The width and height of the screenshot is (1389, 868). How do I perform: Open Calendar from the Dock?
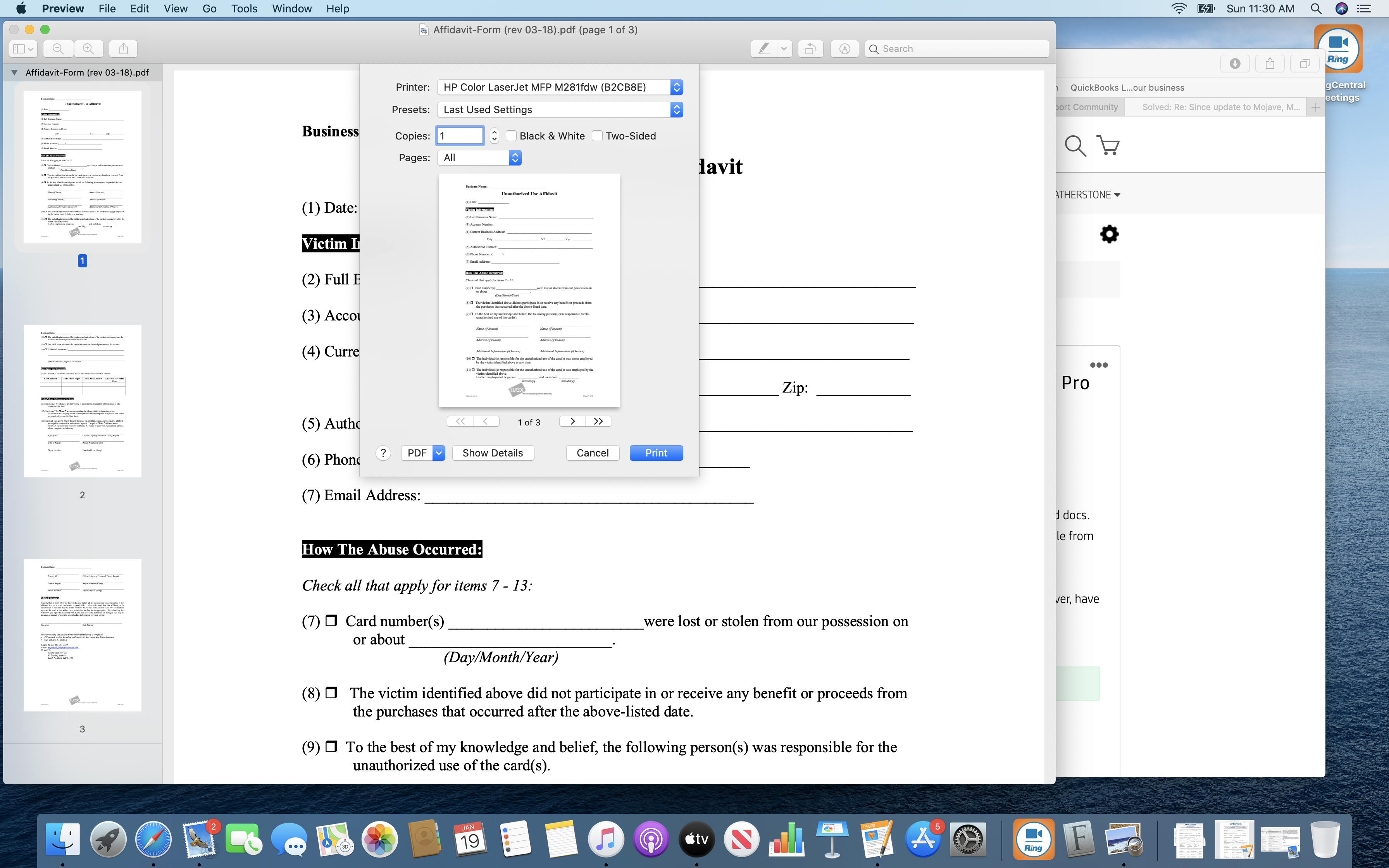pyautogui.click(x=469, y=839)
